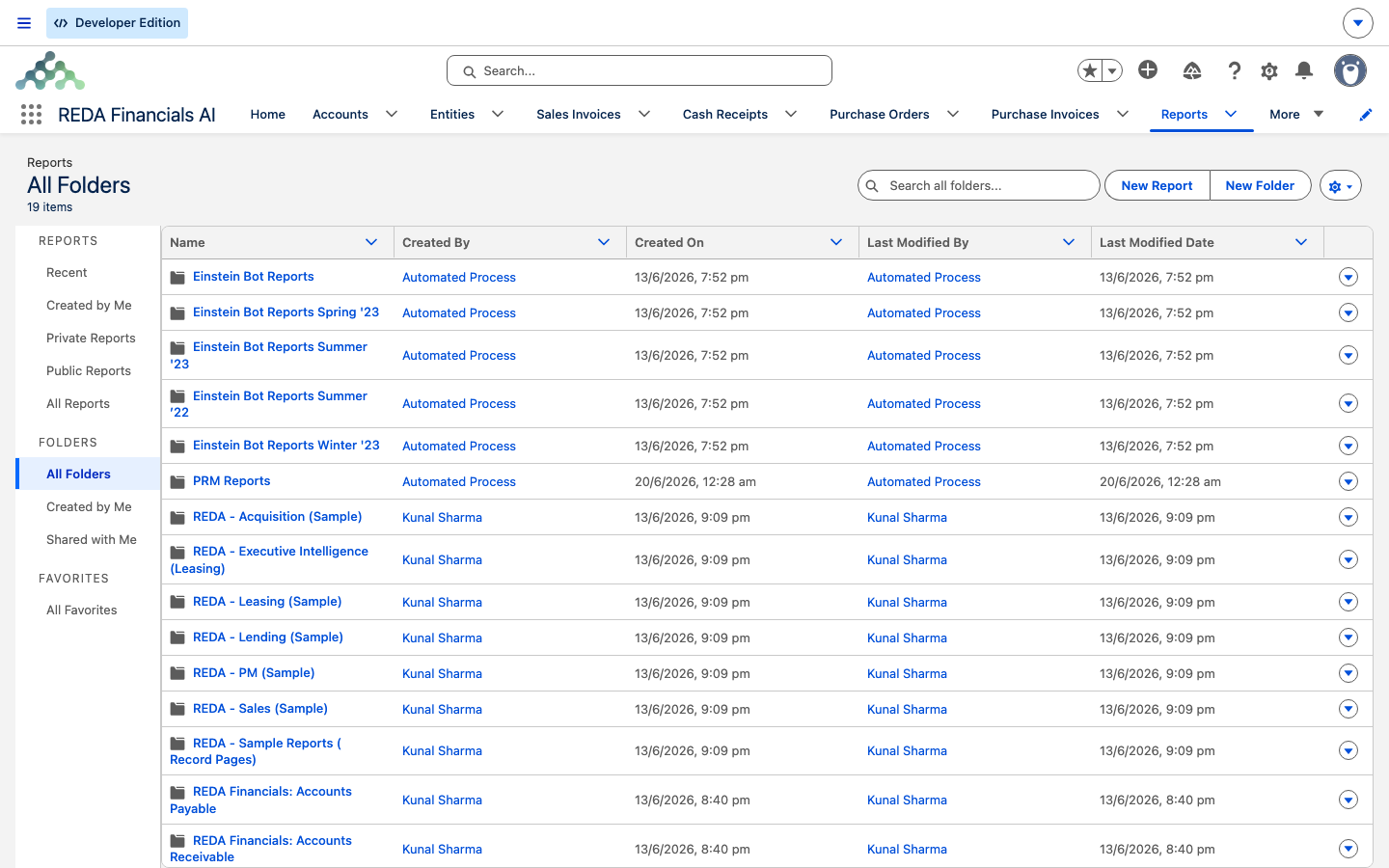Viewport: 1389px width, 868px height.
Task: Go to the Sales Invoices tab
Action: pos(579,114)
